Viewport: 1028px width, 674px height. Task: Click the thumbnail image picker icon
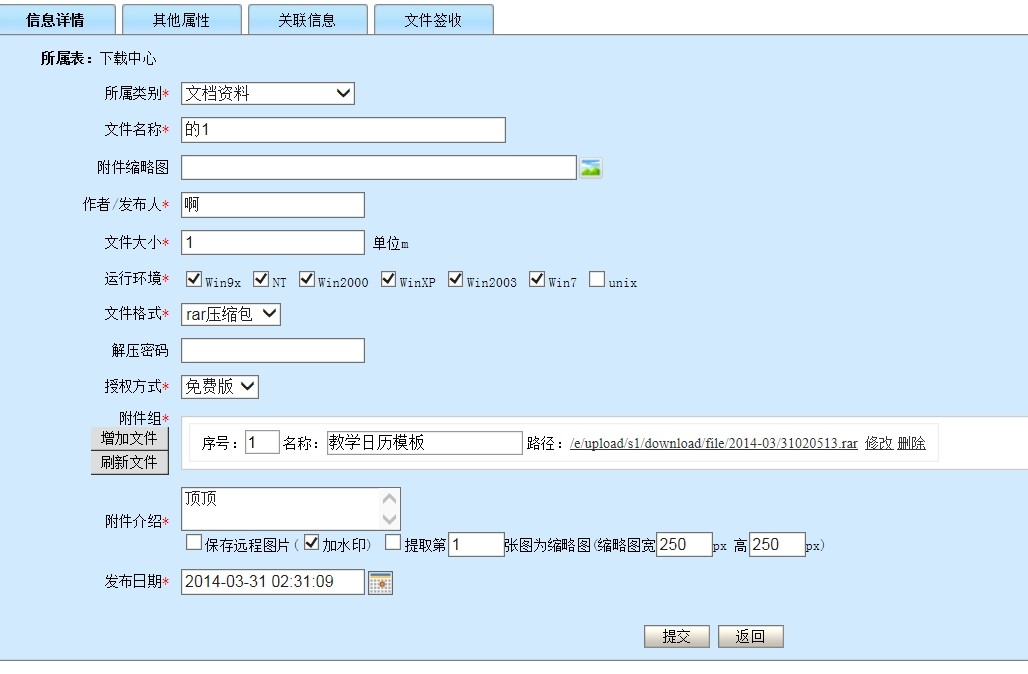click(591, 168)
